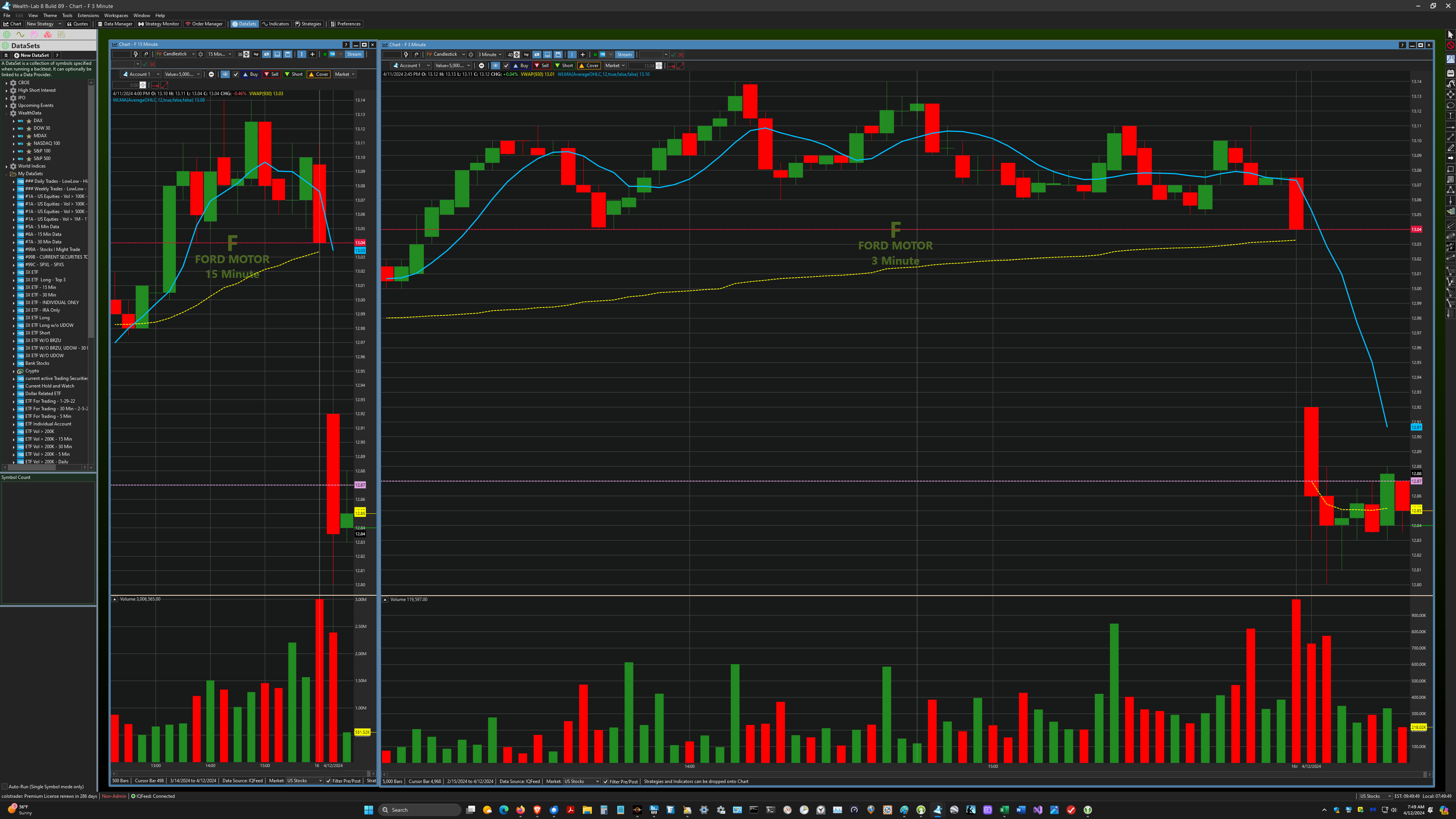This screenshot has height=819, width=1456.
Task: Click the Windows Start button
Action: click(369, 810)
